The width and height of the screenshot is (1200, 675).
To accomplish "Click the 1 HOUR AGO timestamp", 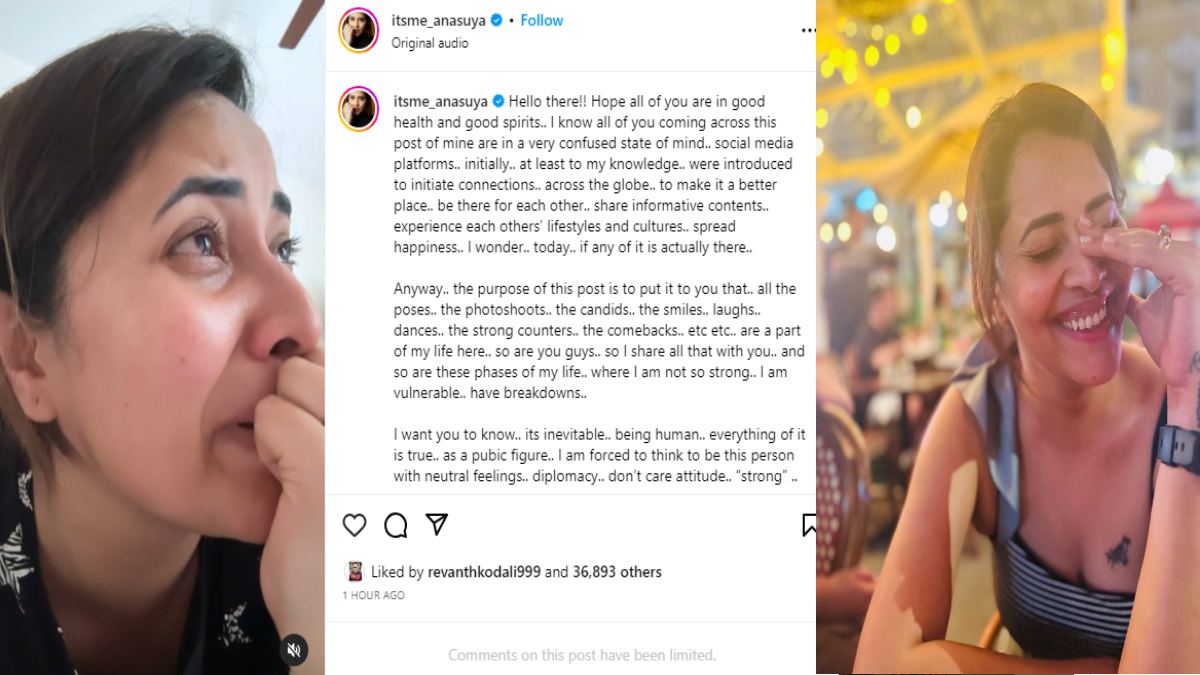I will pyautogui.click(x=373, y=595).
